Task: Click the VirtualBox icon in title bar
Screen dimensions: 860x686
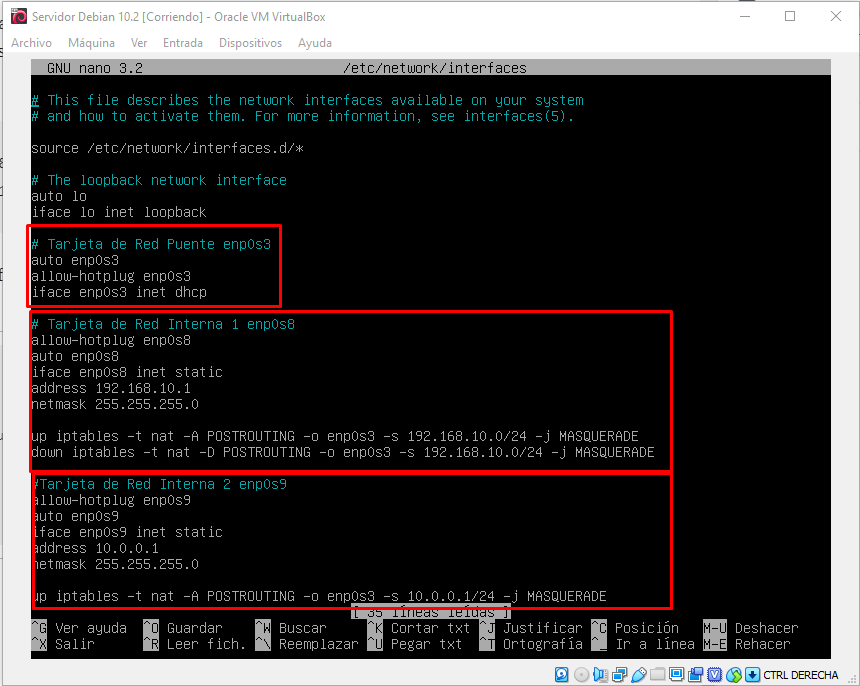Action: point(17,17)
